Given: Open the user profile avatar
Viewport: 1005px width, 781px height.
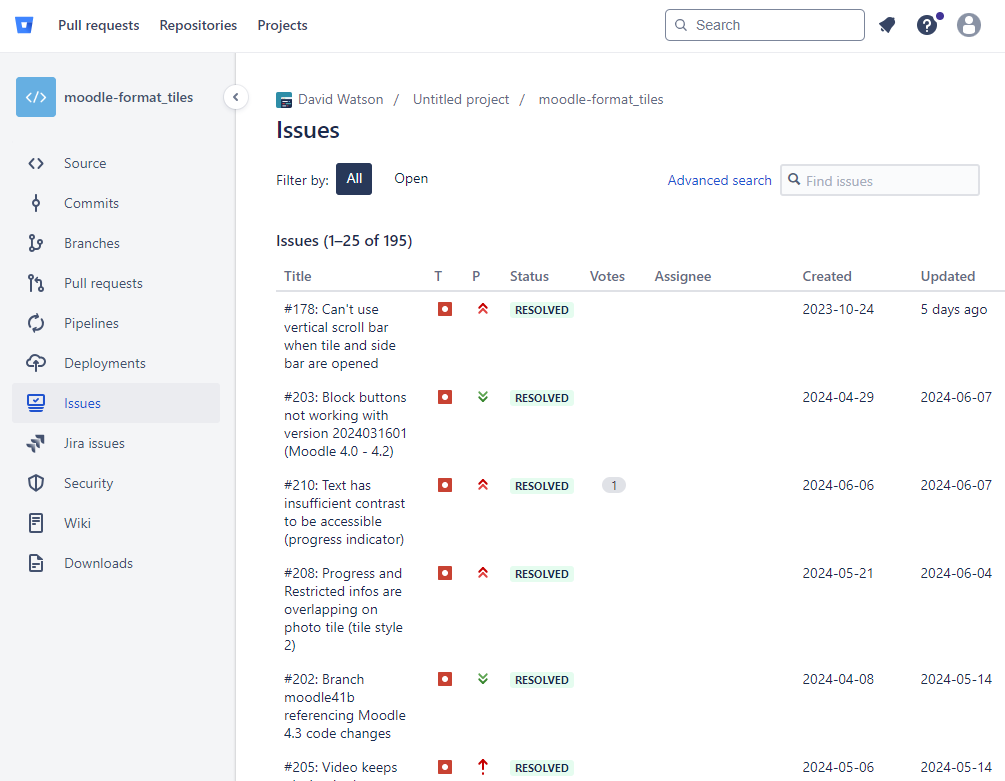Looking at the screenshot, I should tap(968, 25).
